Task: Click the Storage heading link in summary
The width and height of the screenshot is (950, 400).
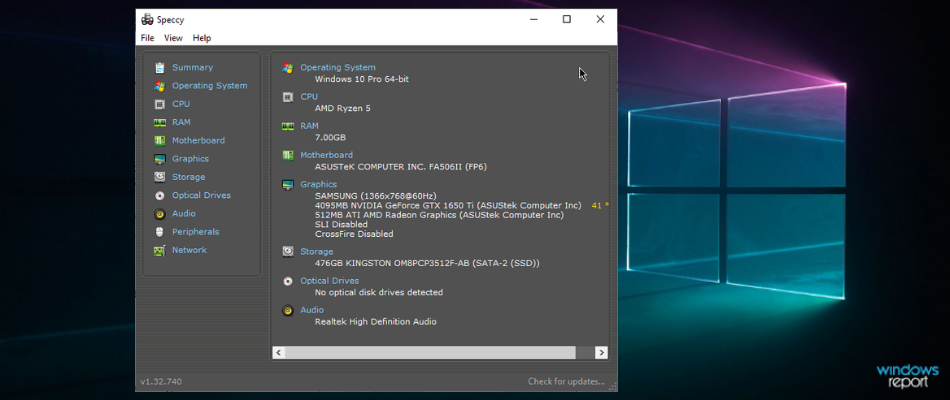Action: click(x=317, y=251)
